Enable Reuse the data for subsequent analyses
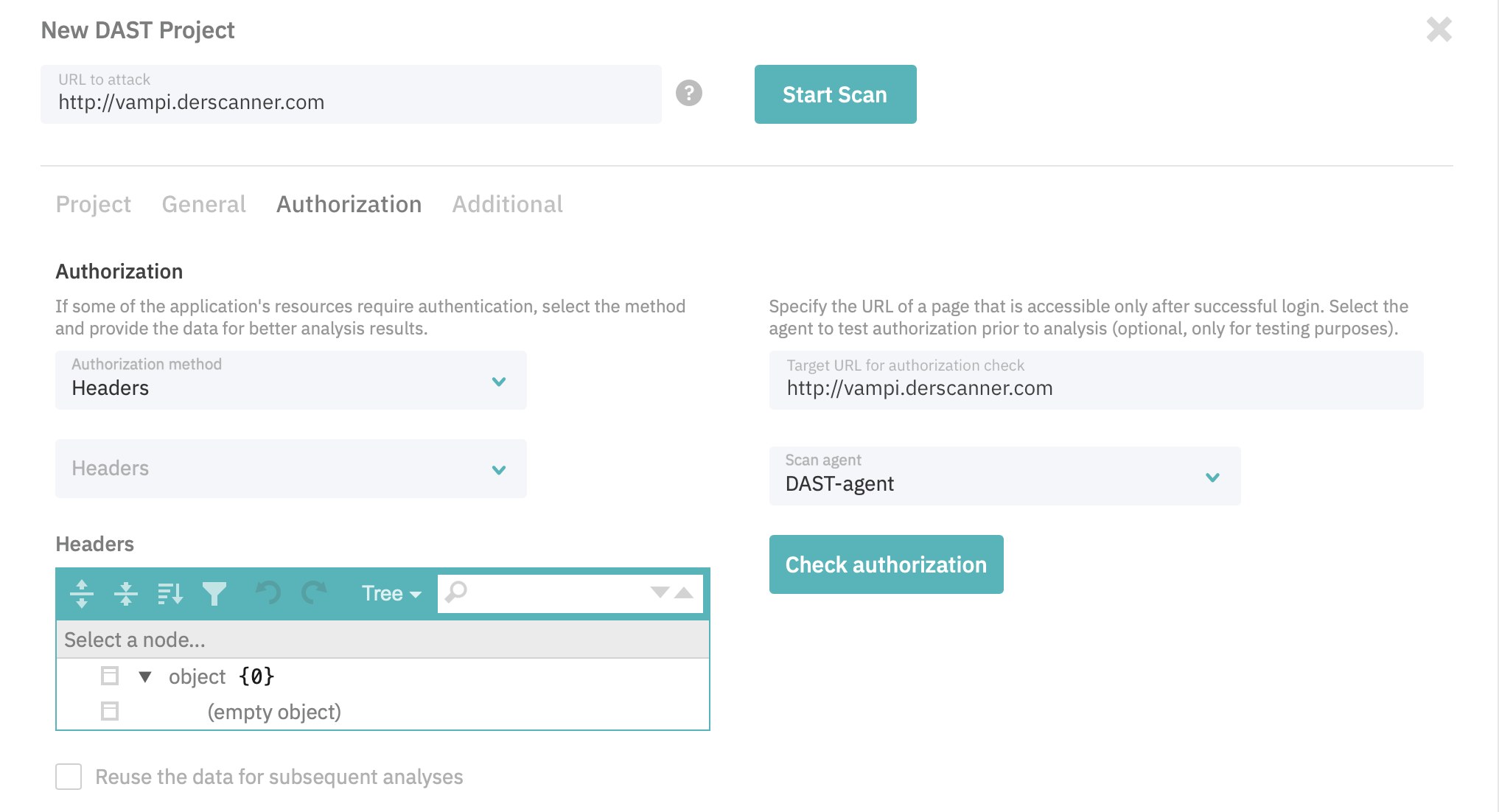The width and height of the screenshot is (1499, 812). point(69,777)
